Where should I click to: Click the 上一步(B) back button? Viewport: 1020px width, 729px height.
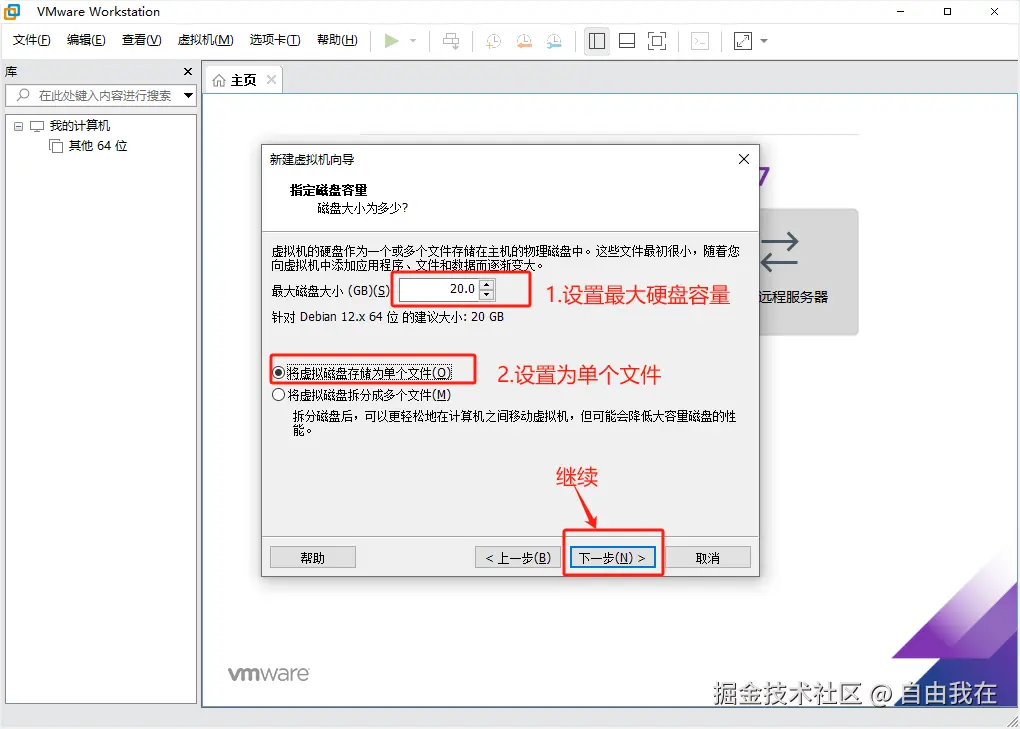coord(518,558)
